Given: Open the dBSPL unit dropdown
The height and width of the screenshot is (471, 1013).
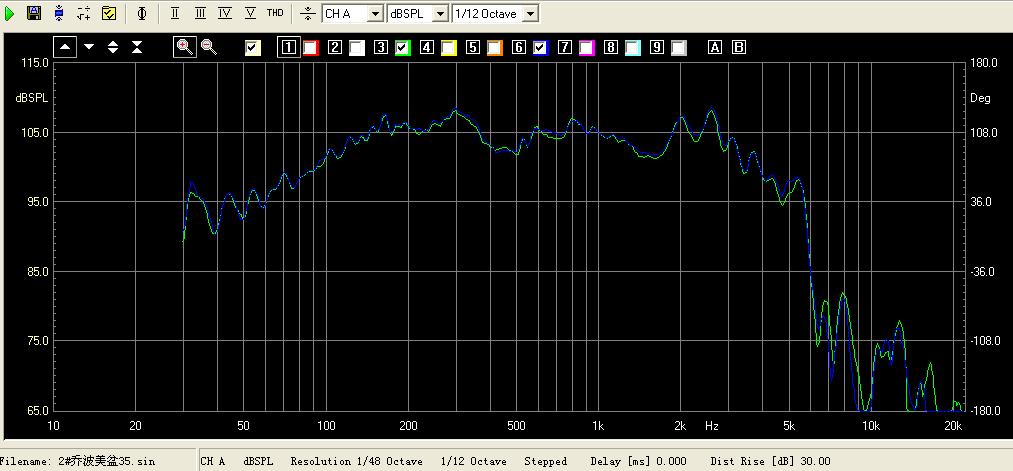Looking at the screenshot, I should (x=439, y=13).
